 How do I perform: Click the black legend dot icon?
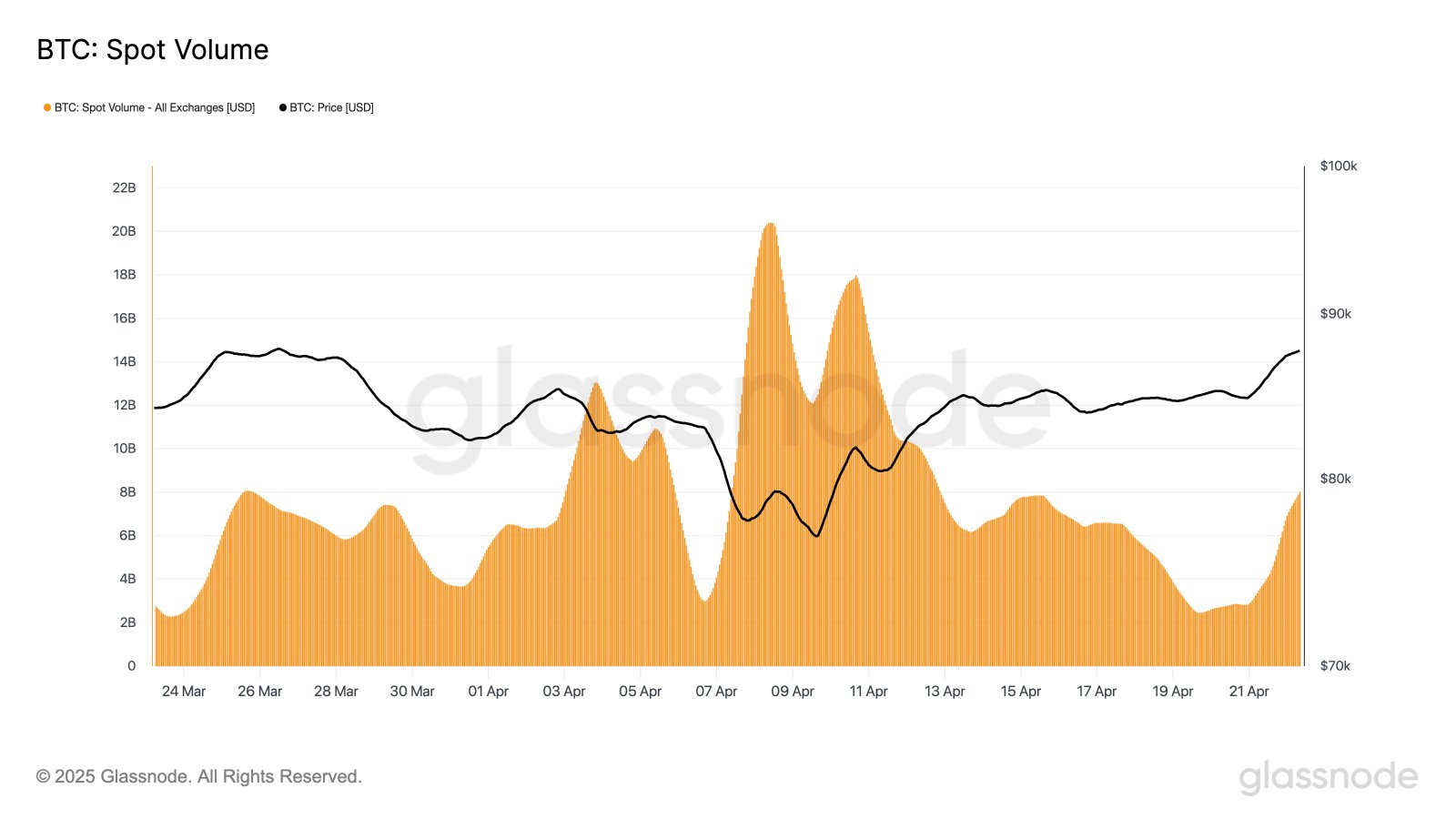tap(282, 107)
